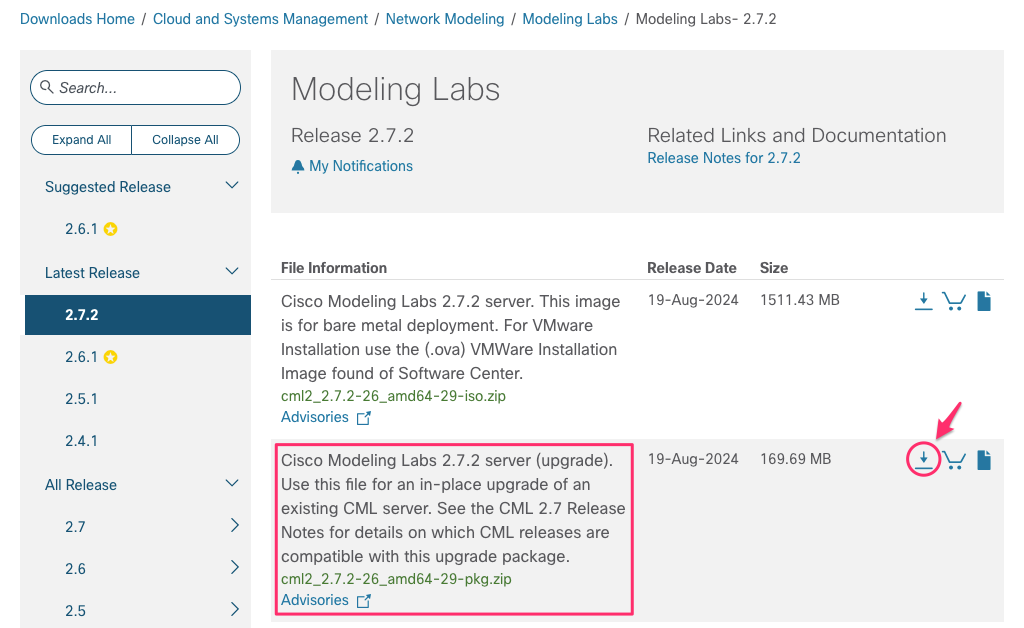Image resolution: width=1024 pixels, height=628 pixels.
Task: Open Network Modeling breadcrumb
Action: pos(445,19)
